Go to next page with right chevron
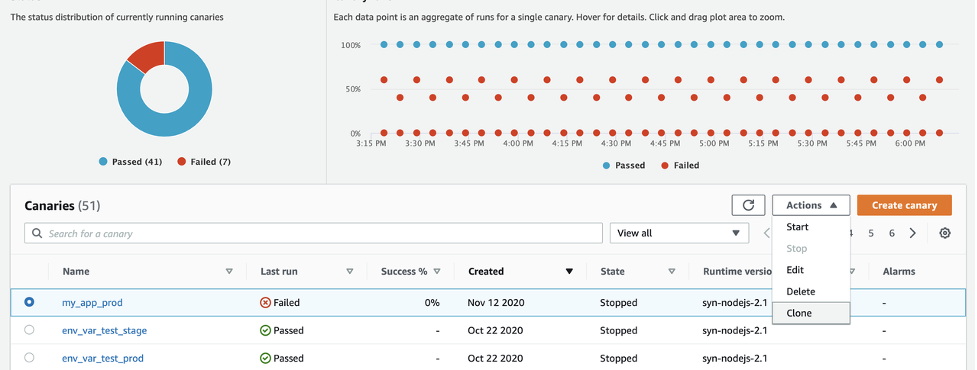This screenshot has height=370, width=977. click(913, 233)
